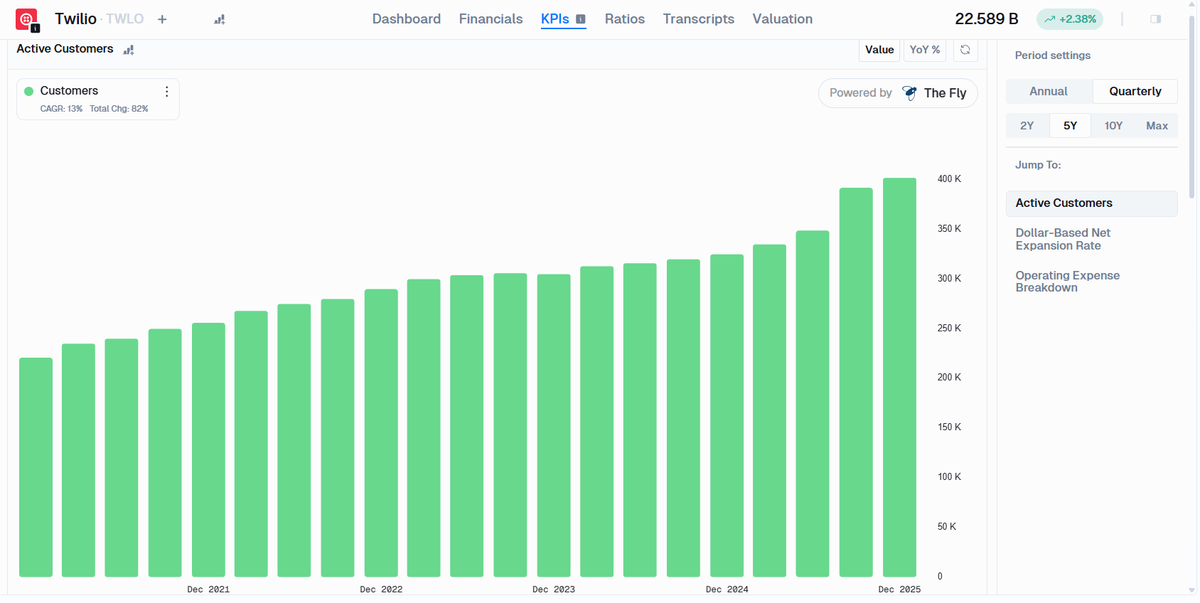The height and width of the screenshot is (603, 1200).
Task: Set time range to 5Y
Action: pos(1070,126)
